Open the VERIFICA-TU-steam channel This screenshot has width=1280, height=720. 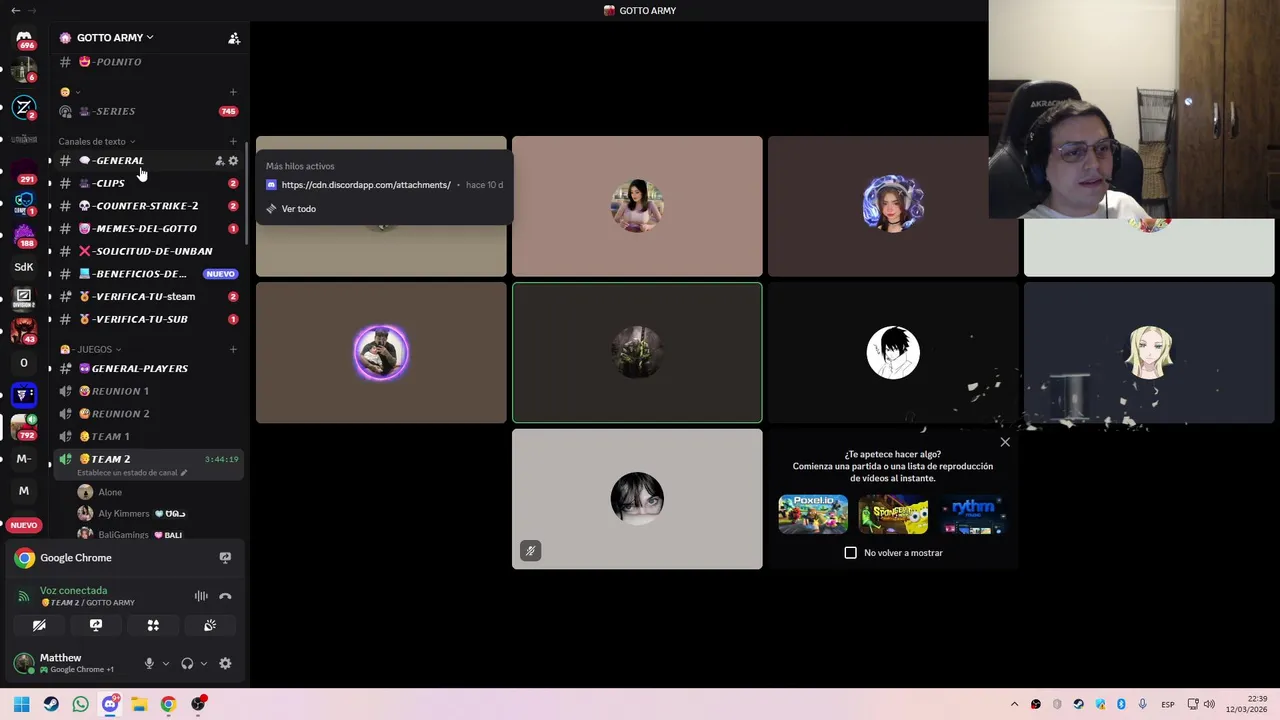(x=148, y=296)
